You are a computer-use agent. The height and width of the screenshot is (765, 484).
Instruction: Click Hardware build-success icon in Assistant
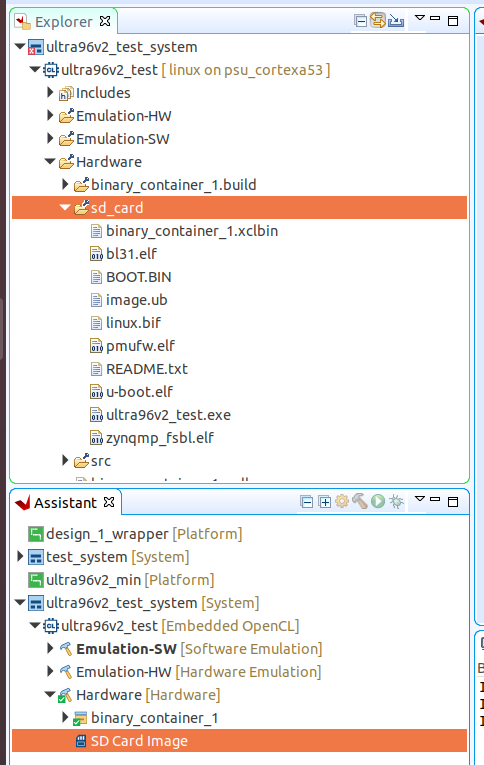65,695
